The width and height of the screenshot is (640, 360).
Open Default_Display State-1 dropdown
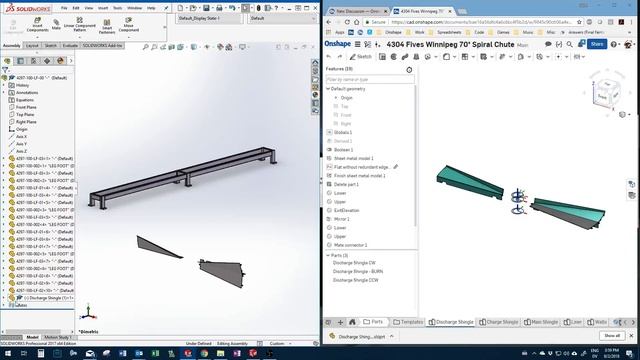click(x=210, y=18)
